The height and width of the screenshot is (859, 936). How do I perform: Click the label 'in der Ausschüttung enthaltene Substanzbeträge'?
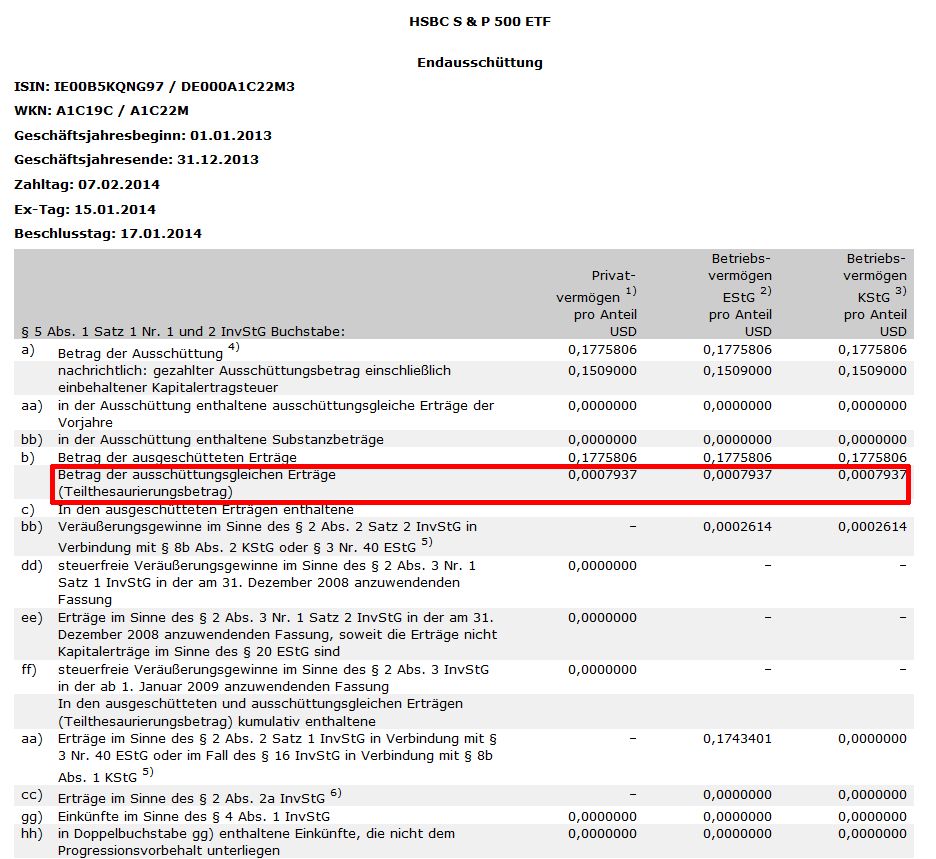click(x=221, y=439)
